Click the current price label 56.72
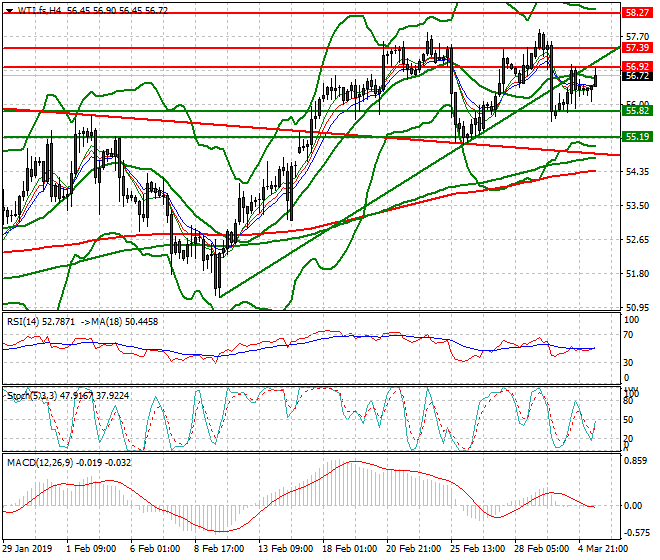 (637, 76)
